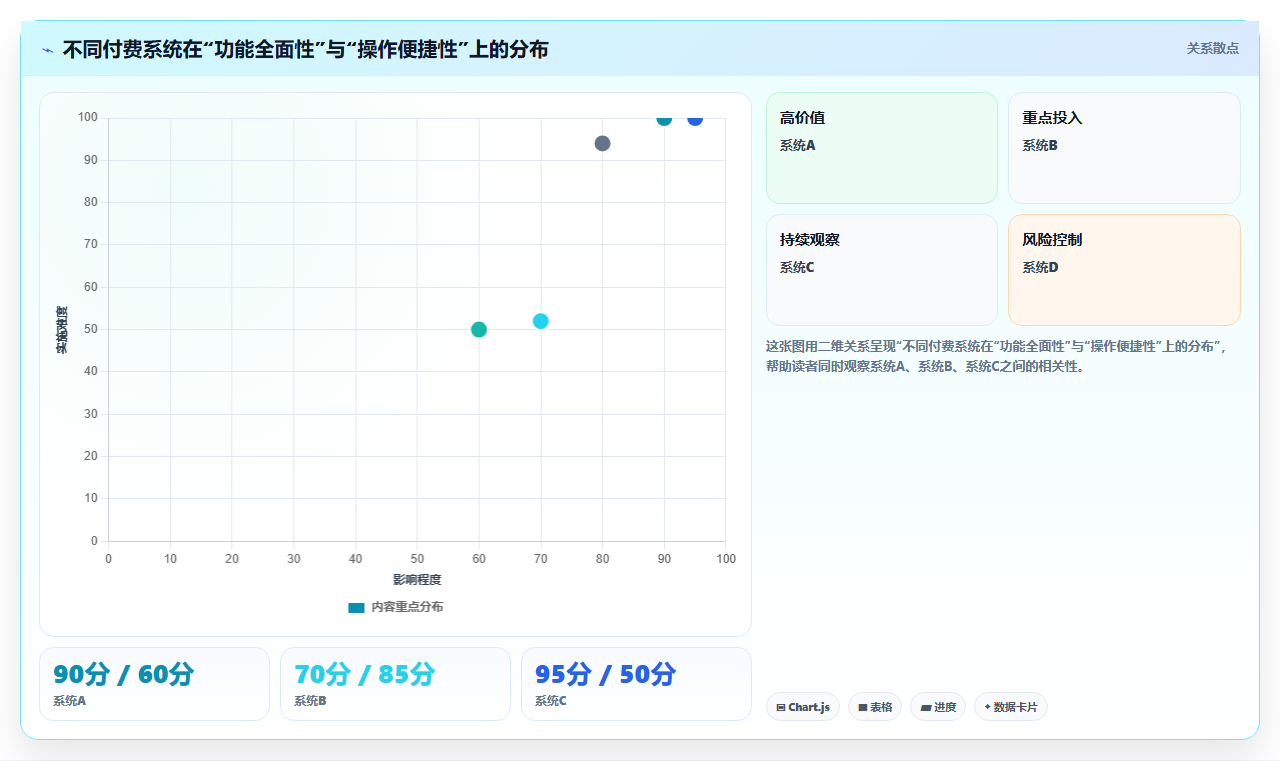The image size is (1280, 761).
Task: Click the 90分 / 60分 系统A stat card
Action: pos(154,684)
